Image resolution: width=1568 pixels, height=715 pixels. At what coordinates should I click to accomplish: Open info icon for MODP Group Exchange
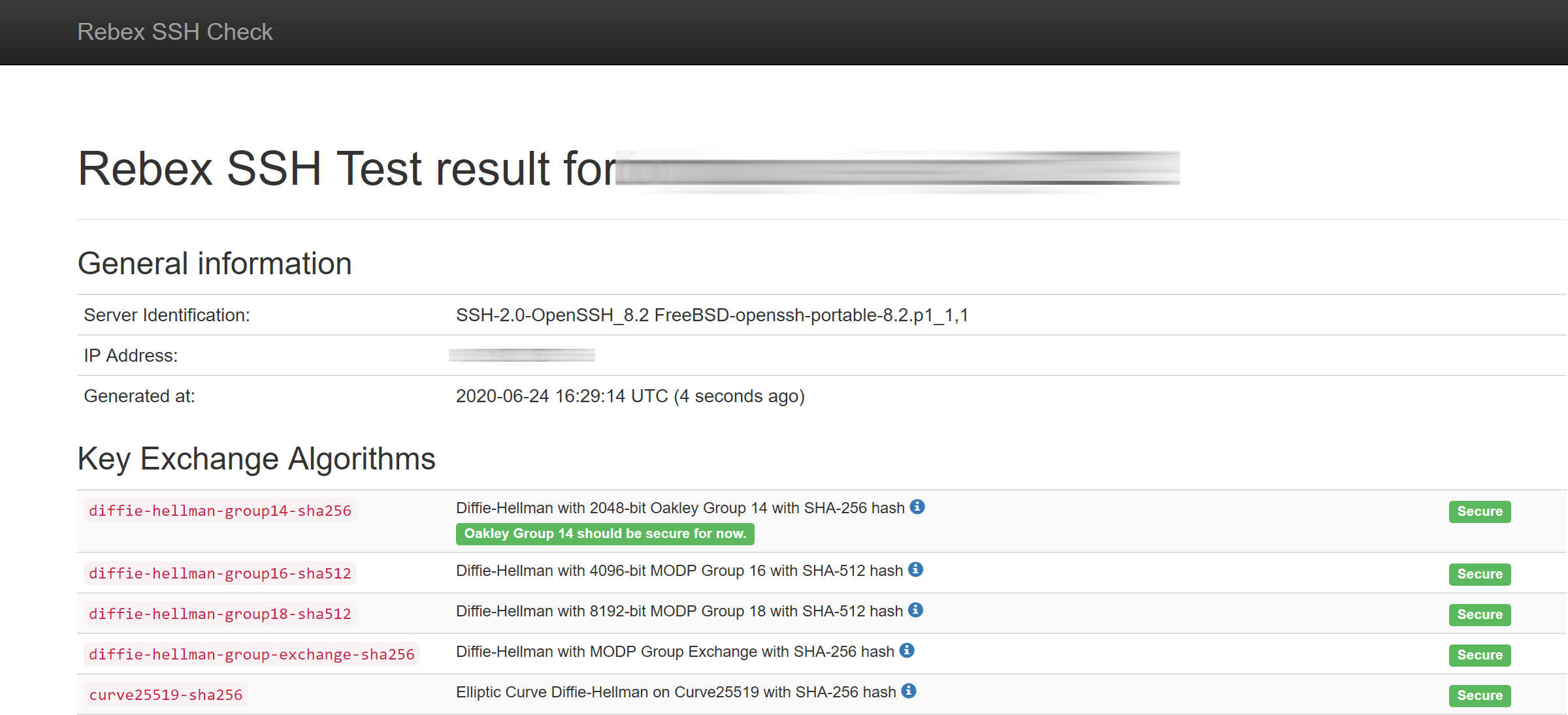coord(907,650)
